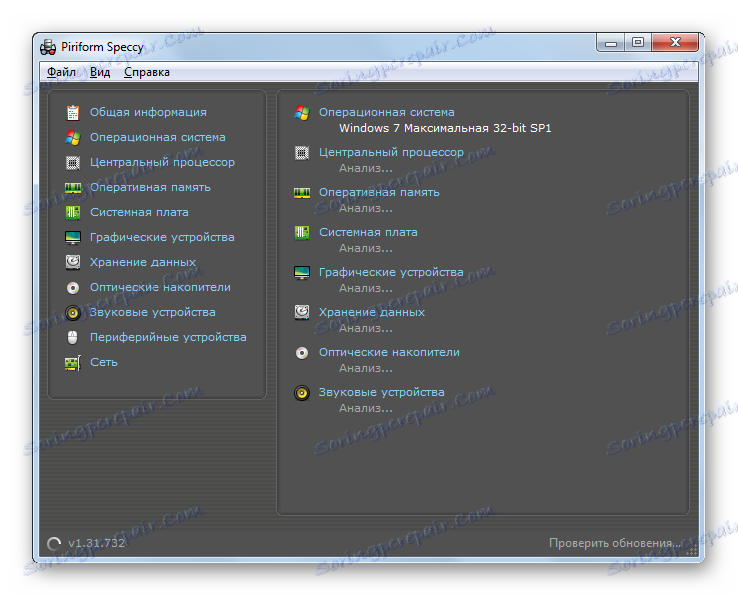Select Оперативная память in the sidebar
The height and width of the screenshot is (596, 738).
point(150,187)
